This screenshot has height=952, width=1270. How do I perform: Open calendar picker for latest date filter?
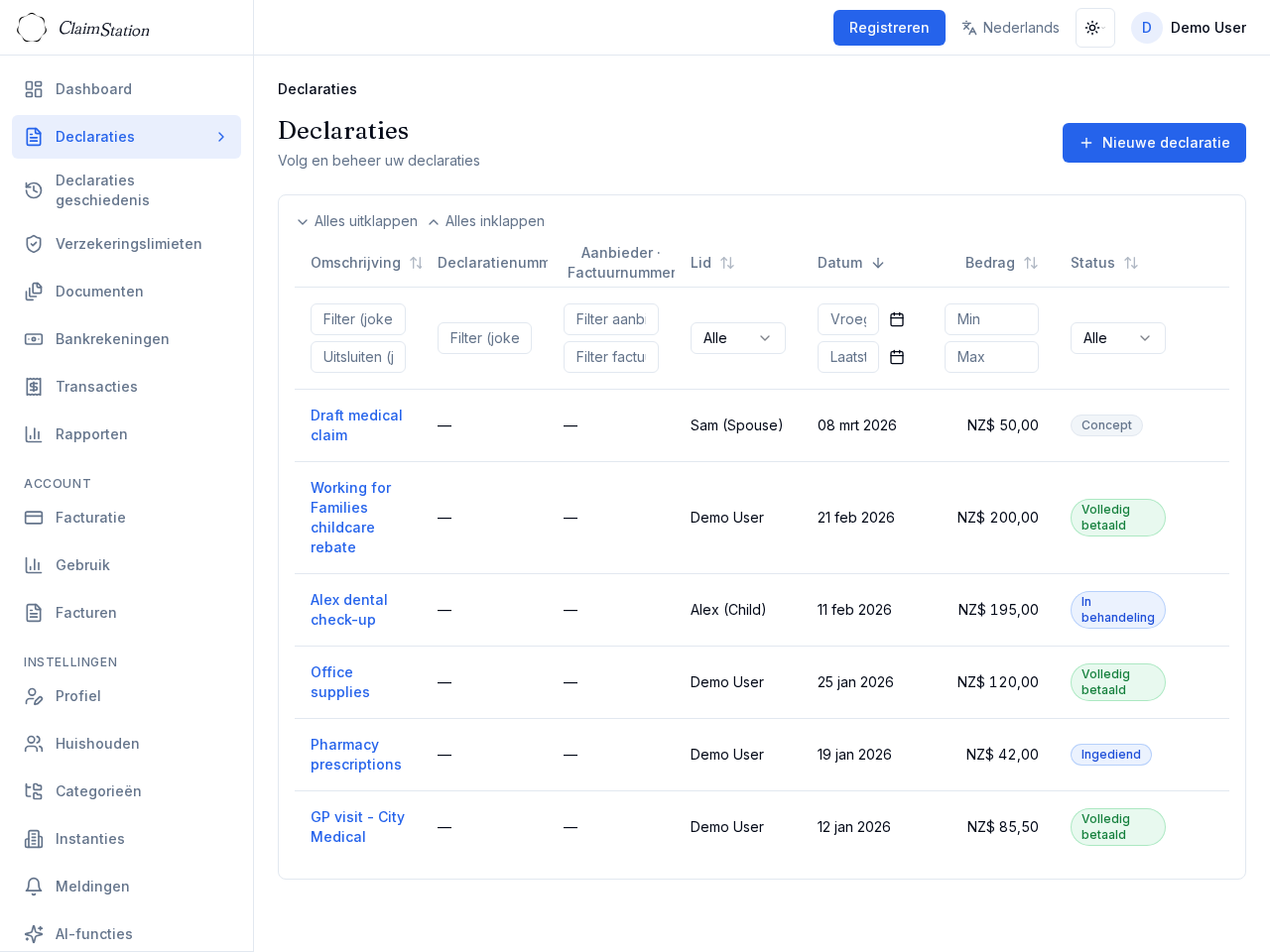click(x=897, y=357)
